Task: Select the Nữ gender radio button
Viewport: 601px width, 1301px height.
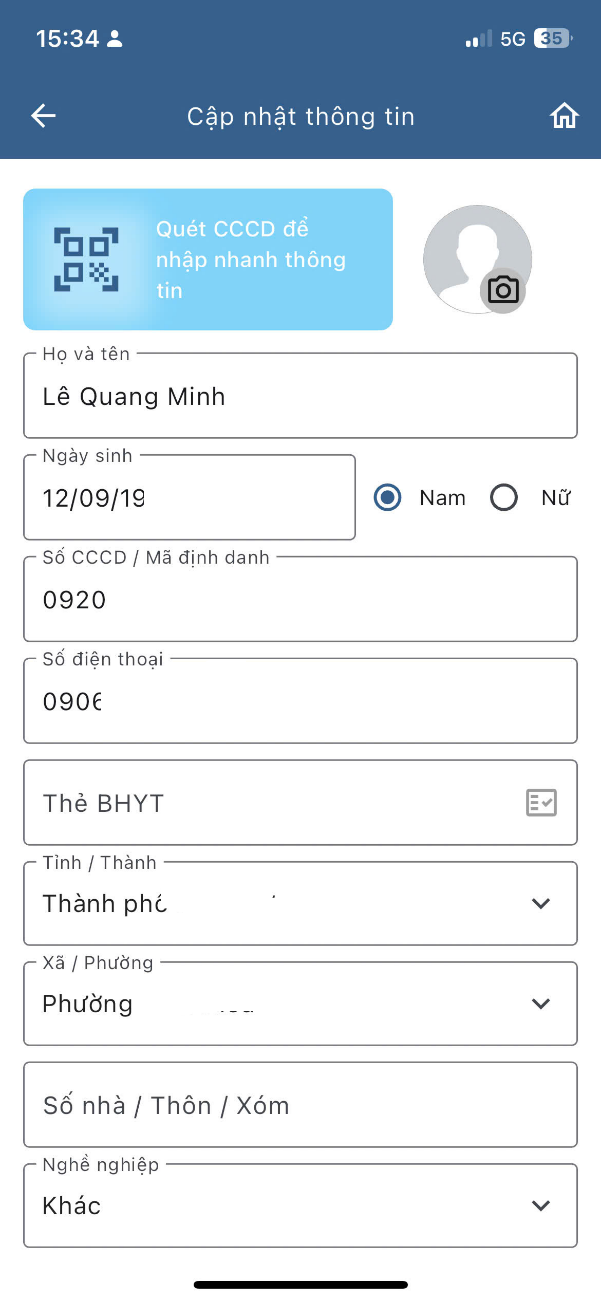Action: click(504, 497)
